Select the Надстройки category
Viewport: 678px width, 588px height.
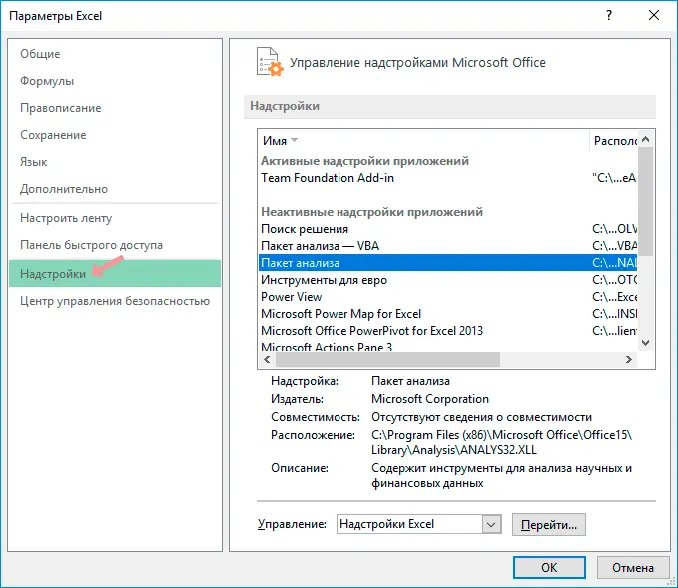click(x=115, y=273)
